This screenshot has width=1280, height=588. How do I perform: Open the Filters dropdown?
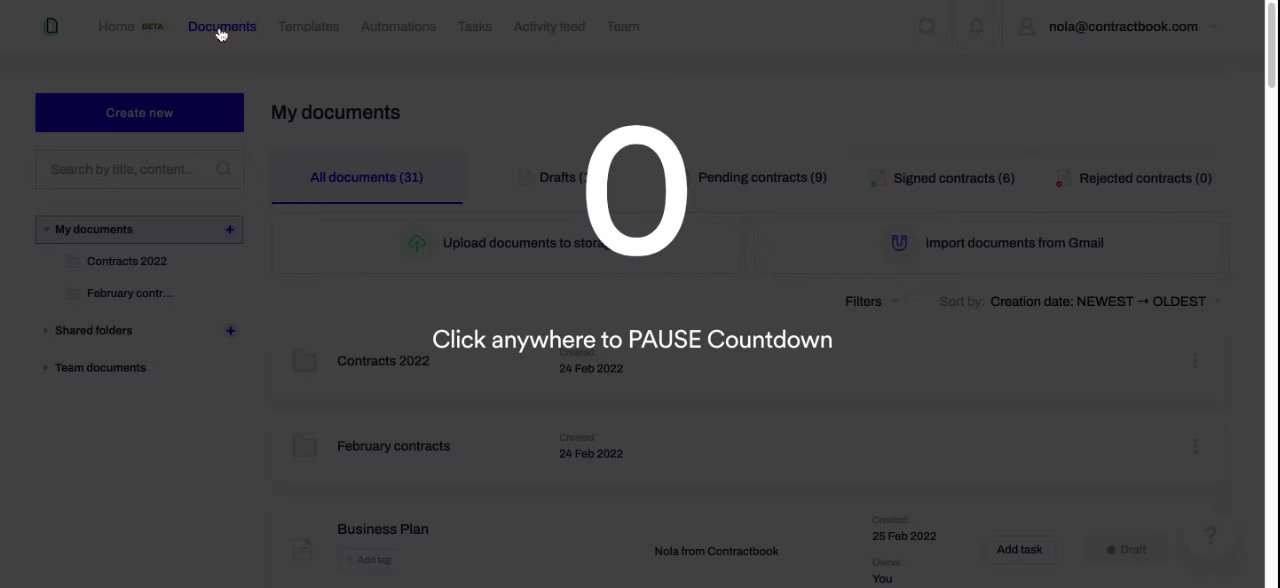tap(871, 301)
